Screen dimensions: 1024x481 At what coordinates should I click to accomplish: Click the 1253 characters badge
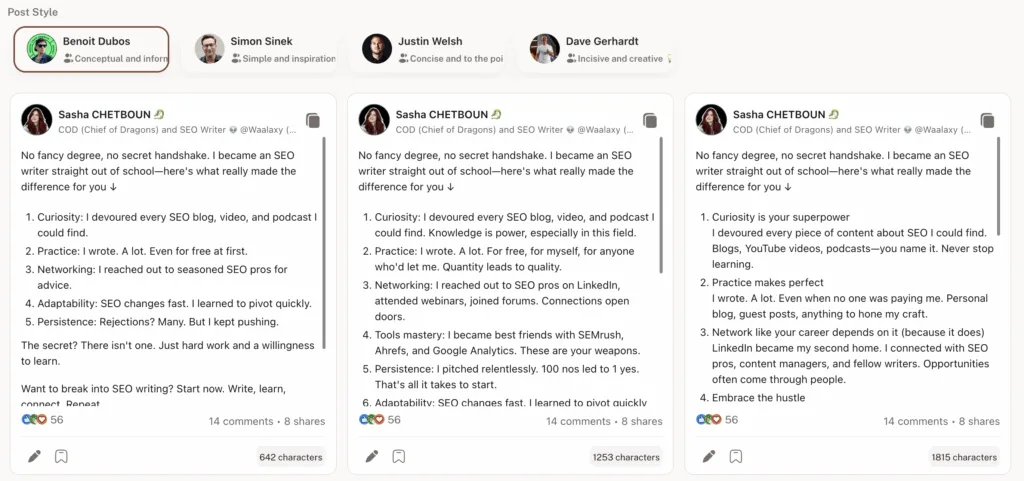click(x=626, y=457)
